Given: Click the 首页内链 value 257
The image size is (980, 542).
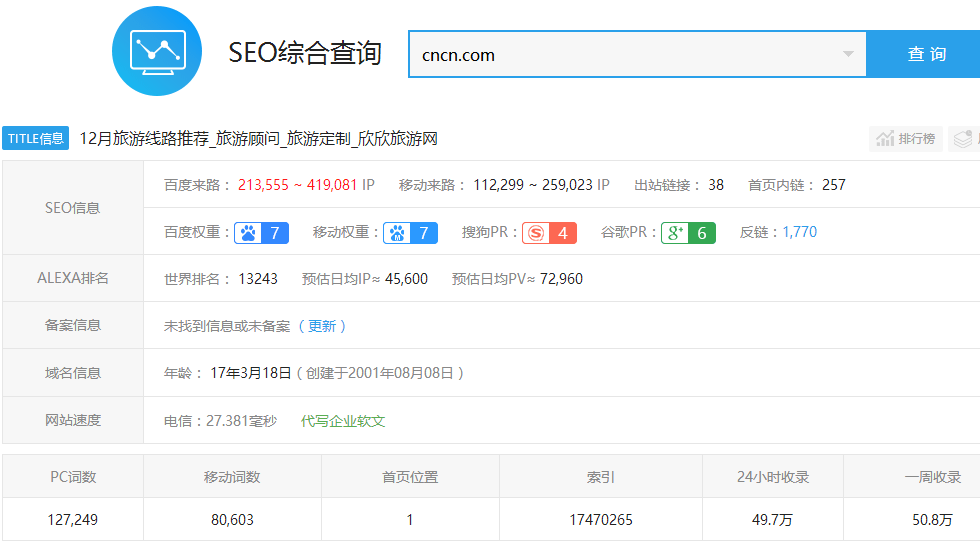Looking at the screenshot, I should (833, 185).
